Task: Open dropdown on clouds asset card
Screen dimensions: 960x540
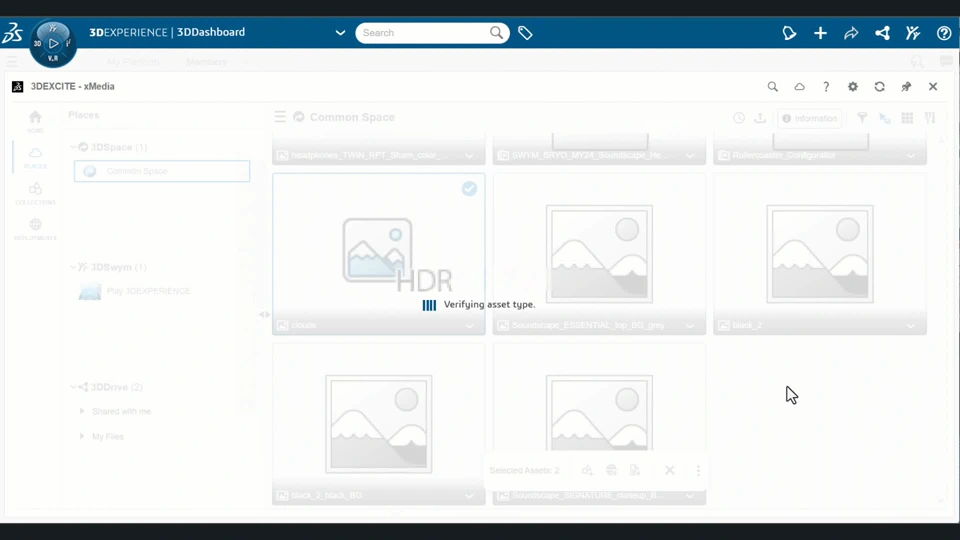Action: [x=470, y=326]
